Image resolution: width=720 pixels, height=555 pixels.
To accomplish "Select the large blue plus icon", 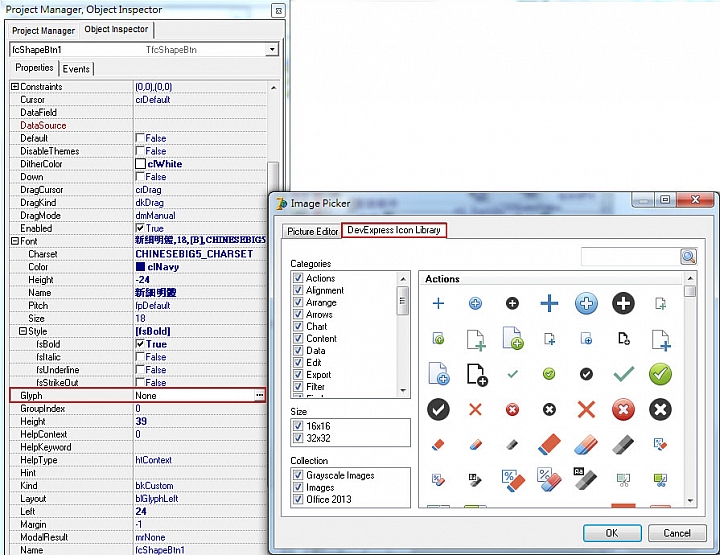I will point(549,303).
